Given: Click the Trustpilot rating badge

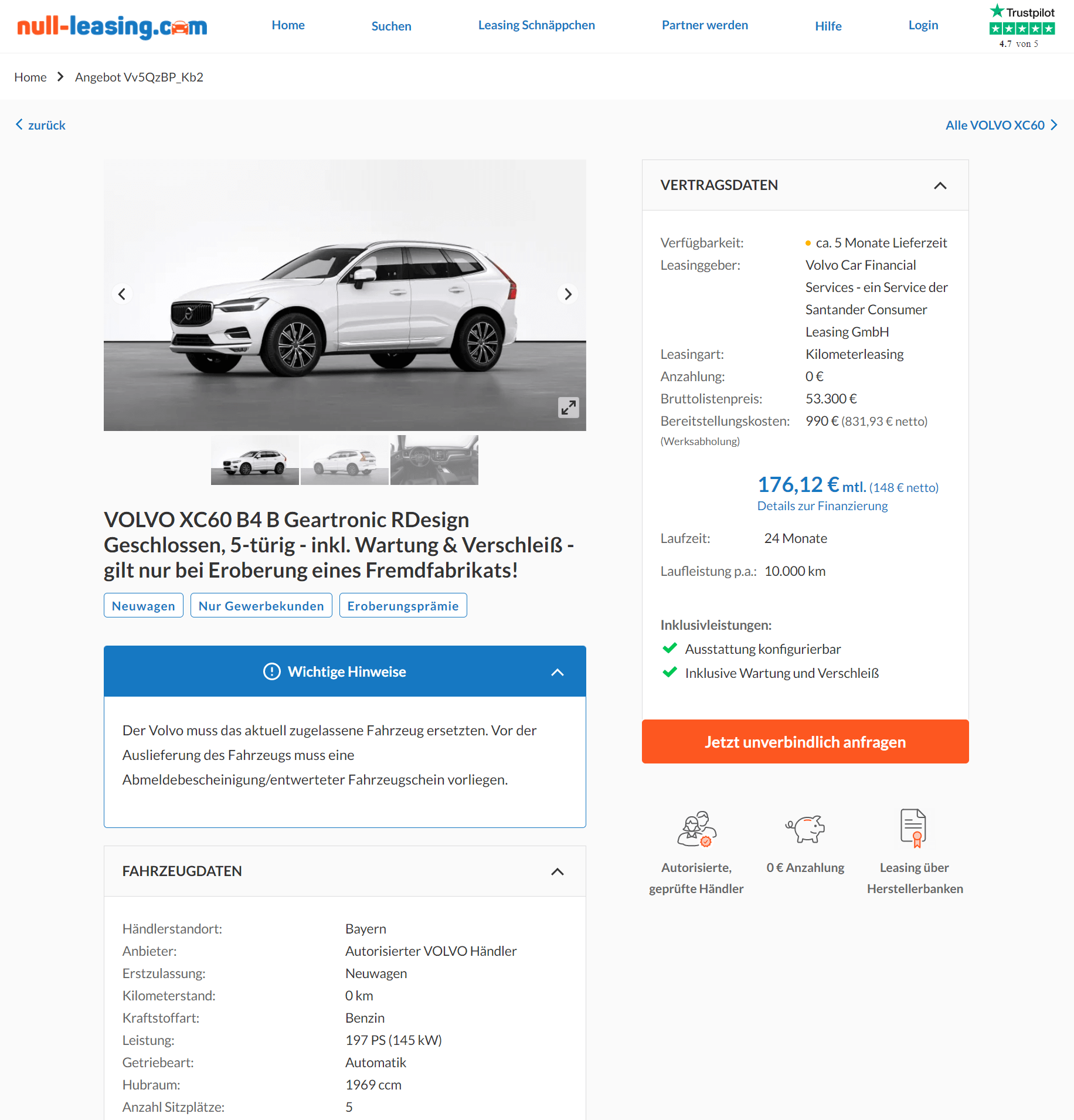Looking at the screenshot, I should [x=1022, y=27].
